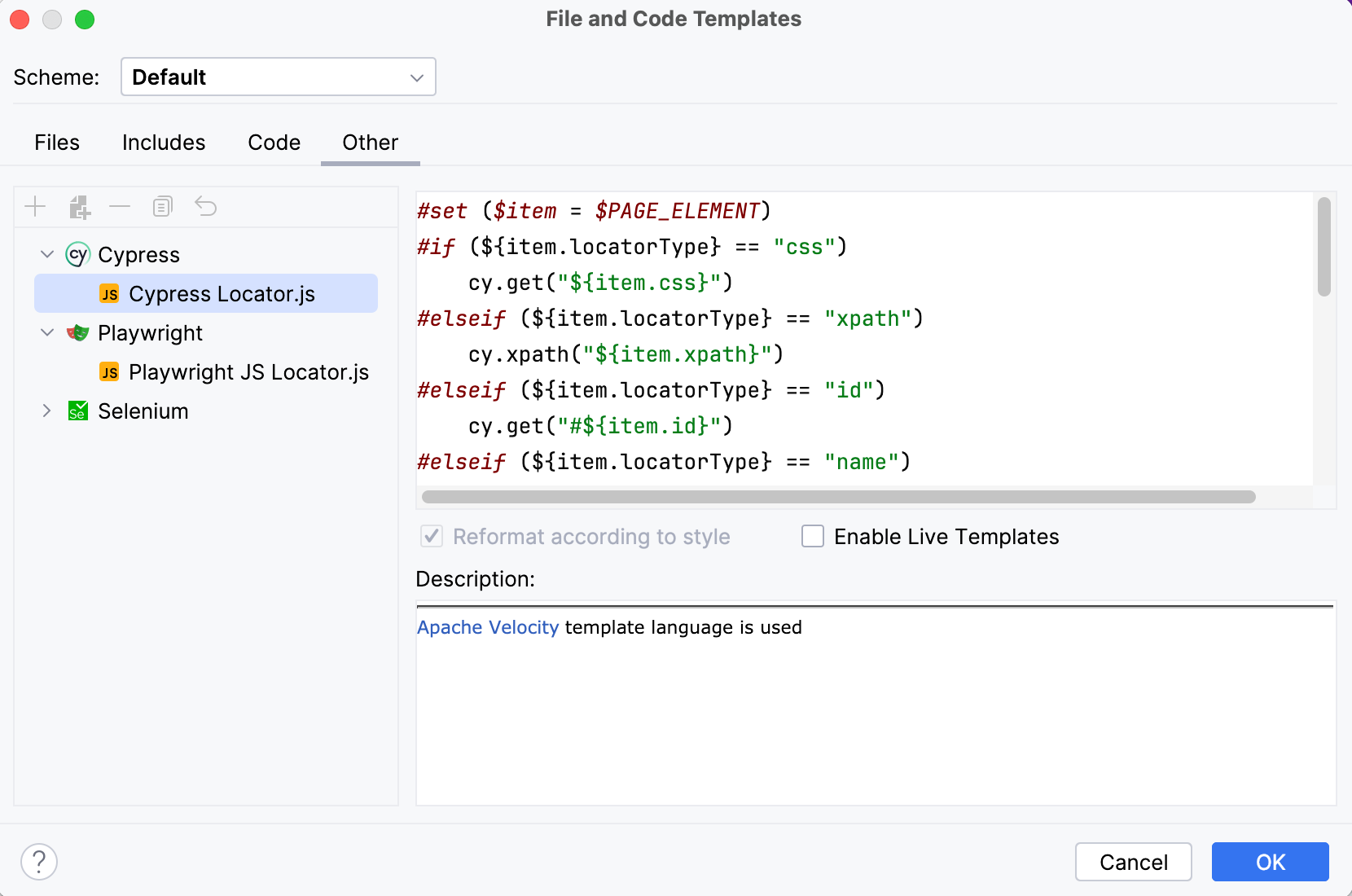Create a new template with the plus icon
The image size is (1352, 896).
point(36,206)
